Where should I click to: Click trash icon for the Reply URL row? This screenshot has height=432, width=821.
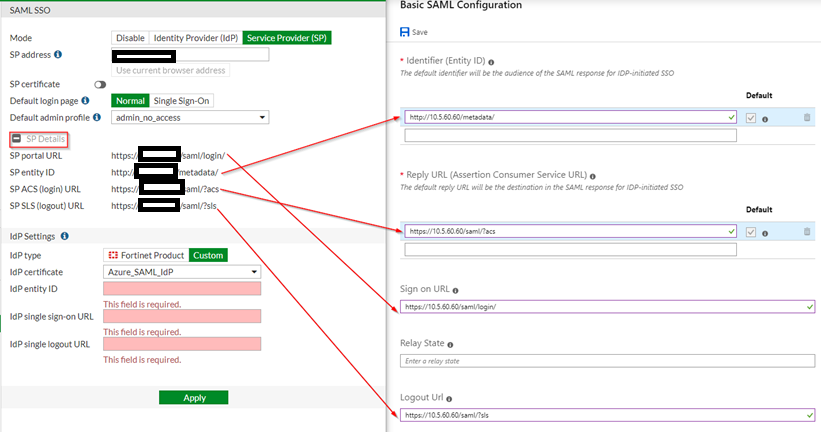[807, 232]
